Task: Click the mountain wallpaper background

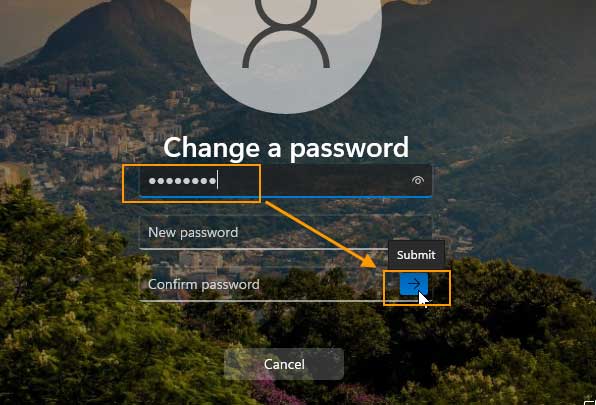Action: pos(513,95)
